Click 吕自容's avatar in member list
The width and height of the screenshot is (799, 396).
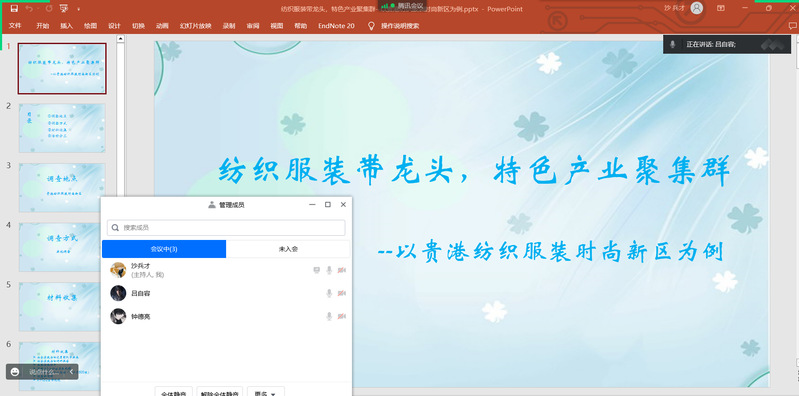(118, 293)
